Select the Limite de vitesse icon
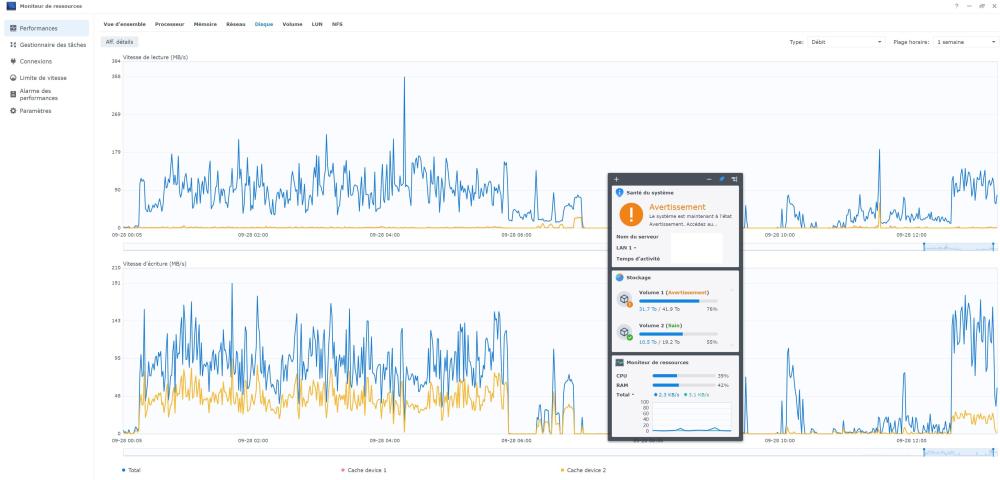1000x480 pixels. pos(13,77)
